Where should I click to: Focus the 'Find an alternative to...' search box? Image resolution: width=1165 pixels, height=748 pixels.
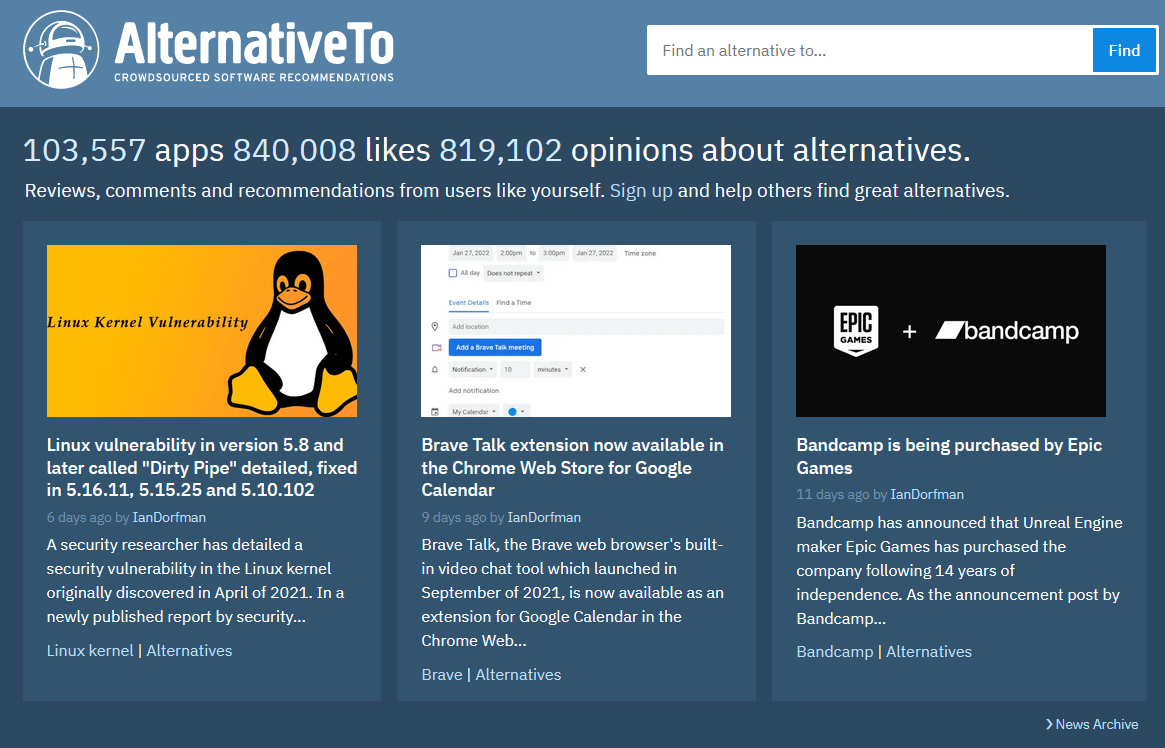pos(869,51)
